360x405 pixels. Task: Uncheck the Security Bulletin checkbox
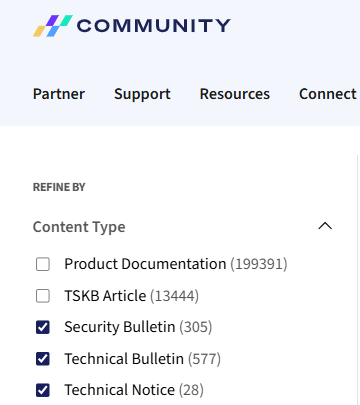[43, 327]
